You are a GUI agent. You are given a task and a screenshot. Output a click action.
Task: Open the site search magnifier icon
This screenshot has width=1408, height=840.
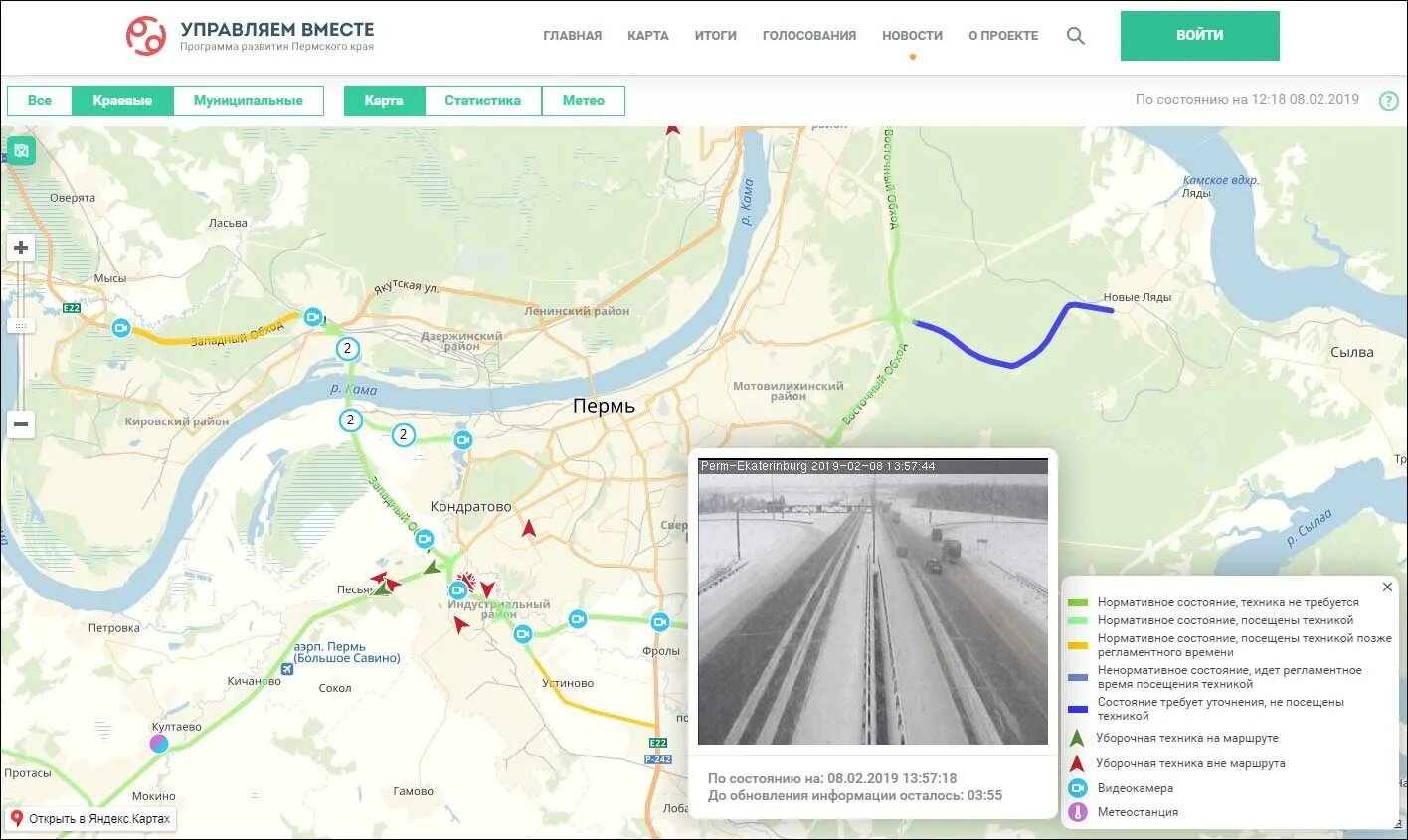[x=1075, y=36]
